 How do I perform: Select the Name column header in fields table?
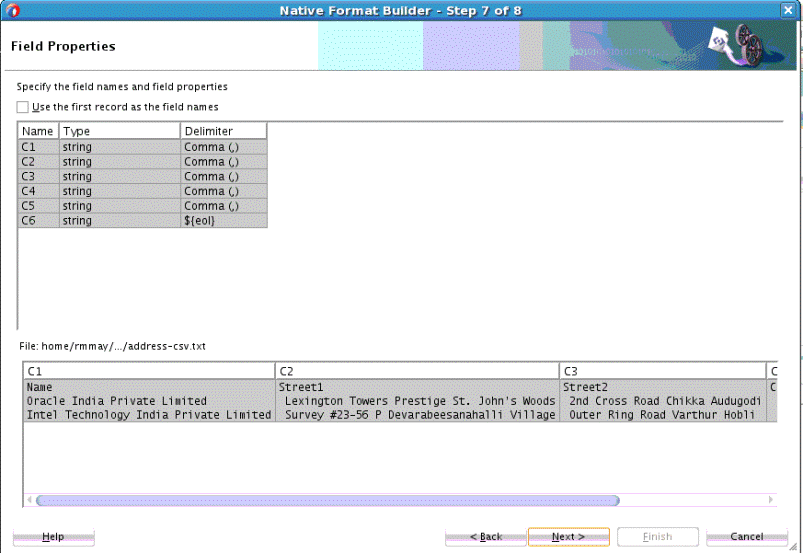(38, 131)
